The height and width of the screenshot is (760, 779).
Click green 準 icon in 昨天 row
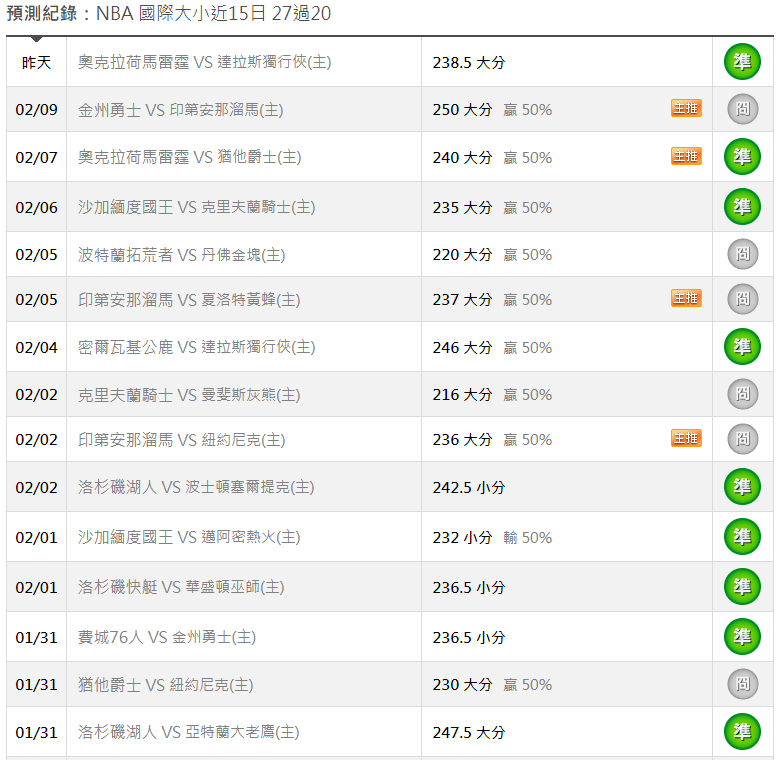coord(742,62)
